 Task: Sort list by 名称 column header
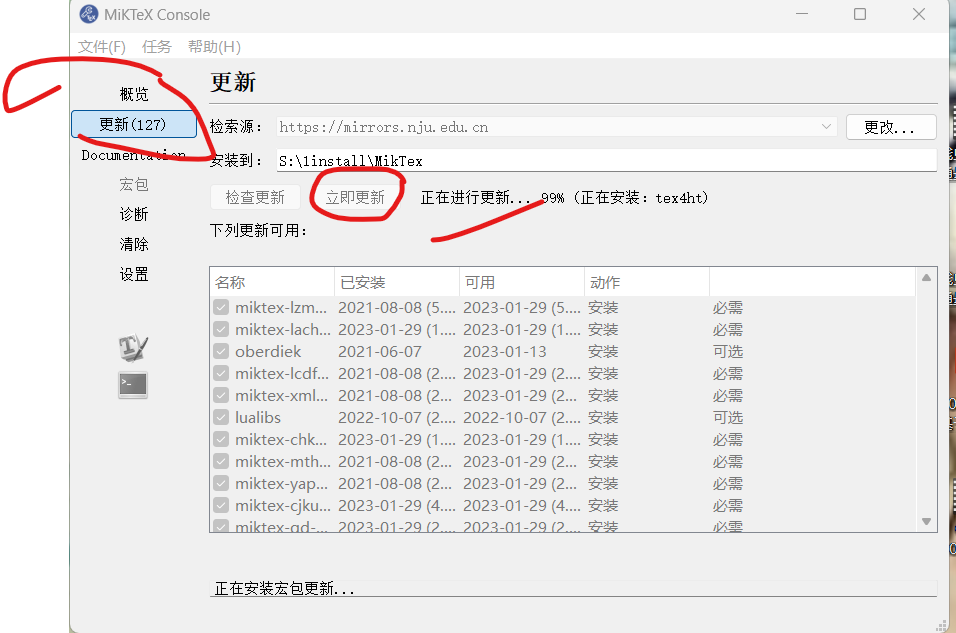(x=273, y=282)
